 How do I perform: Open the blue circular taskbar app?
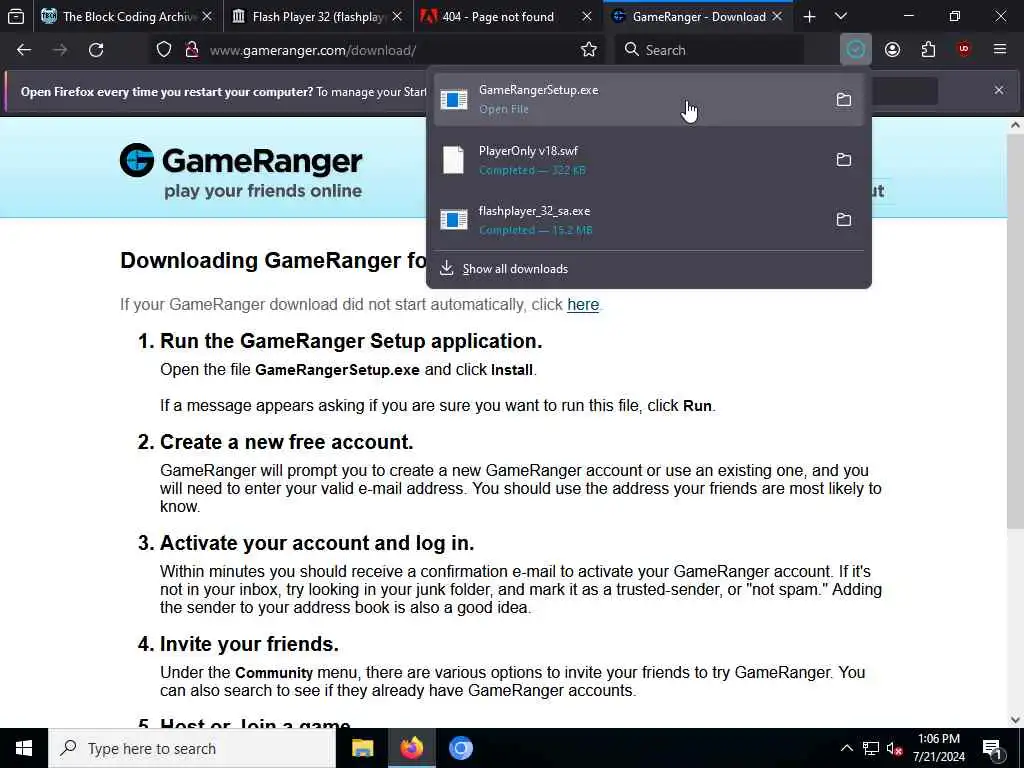(x=460, y=748)
